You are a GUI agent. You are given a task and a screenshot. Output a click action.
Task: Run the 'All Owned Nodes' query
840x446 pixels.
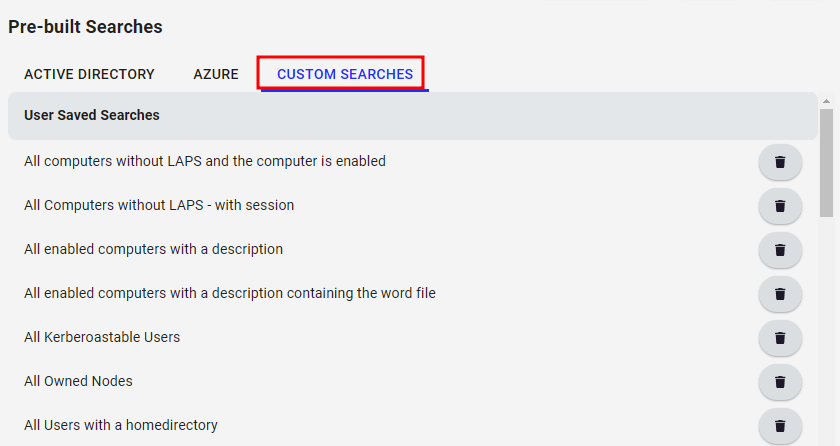[x=78, y=381]
